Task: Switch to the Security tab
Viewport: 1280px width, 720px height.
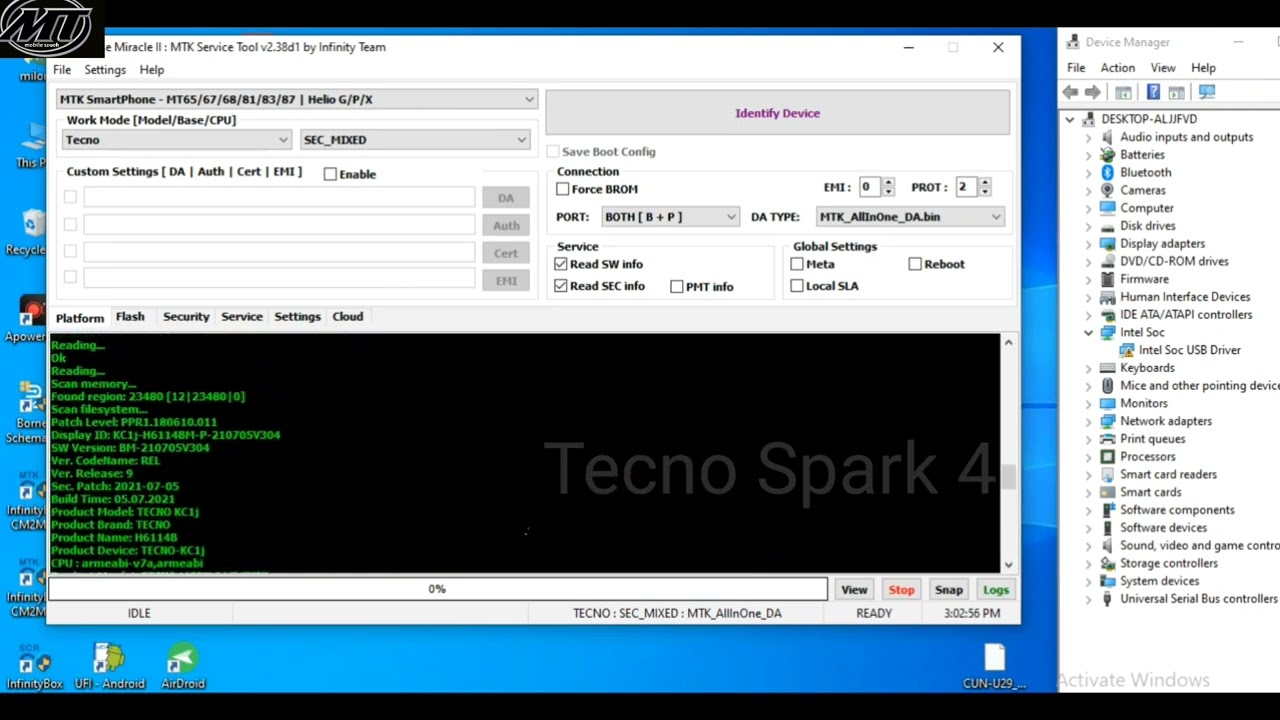Action: pyautogui.click(x=186, y=317)
